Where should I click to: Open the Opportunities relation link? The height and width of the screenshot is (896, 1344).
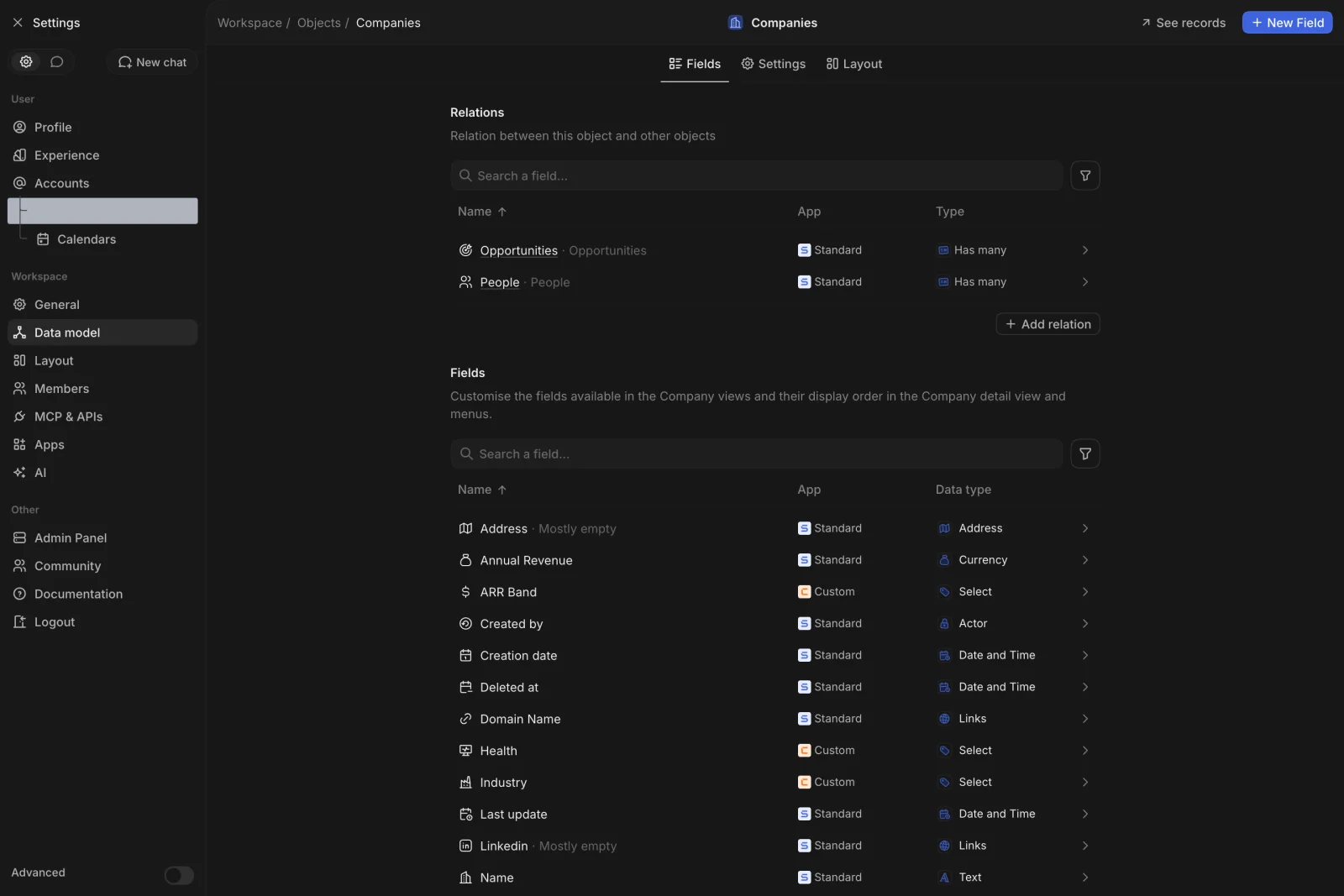click(518, 250)
